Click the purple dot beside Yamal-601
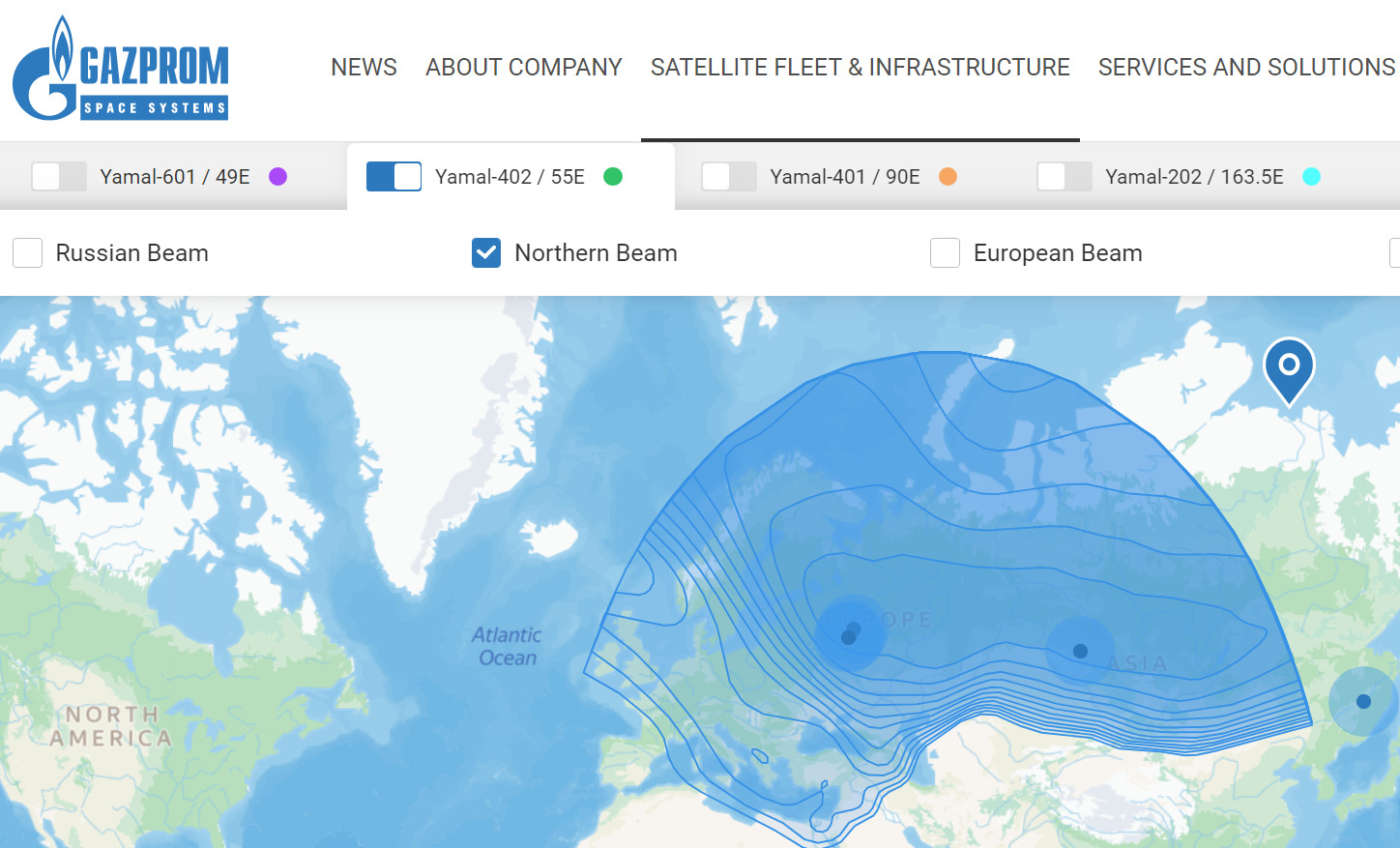The width and height of the screenshot is (1400, 848). (x=278, y=177)
